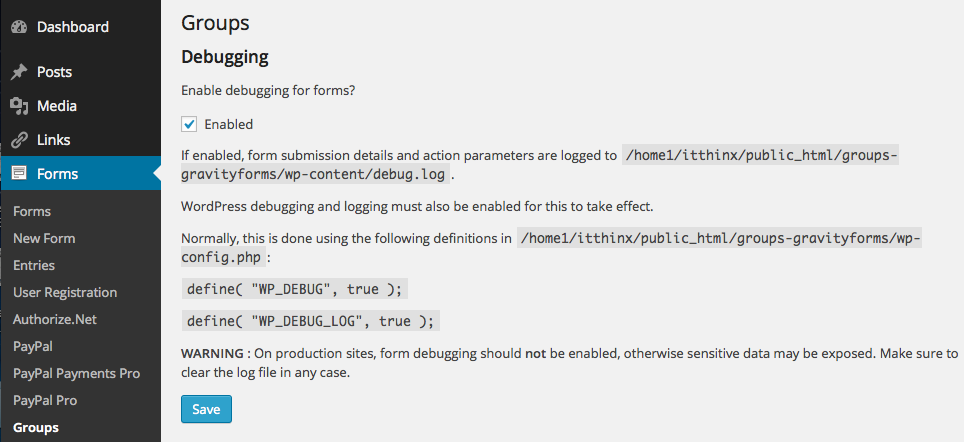This screenshot has height=442, width=964.
Task: View the Entries submenu page
Action: pyautogui.click(x=34, y=266)
